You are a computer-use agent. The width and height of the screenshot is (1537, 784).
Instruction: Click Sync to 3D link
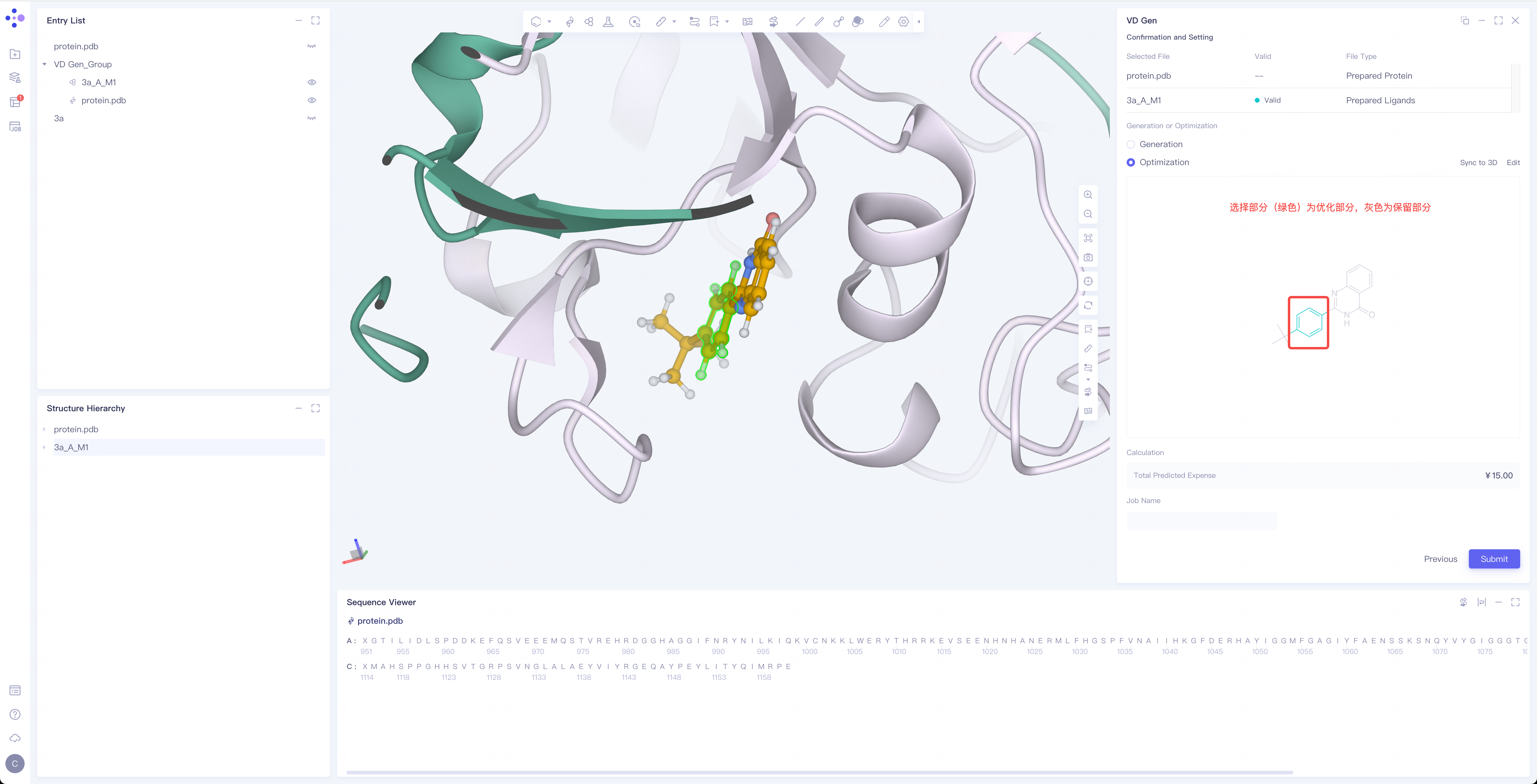[1478, 162]
